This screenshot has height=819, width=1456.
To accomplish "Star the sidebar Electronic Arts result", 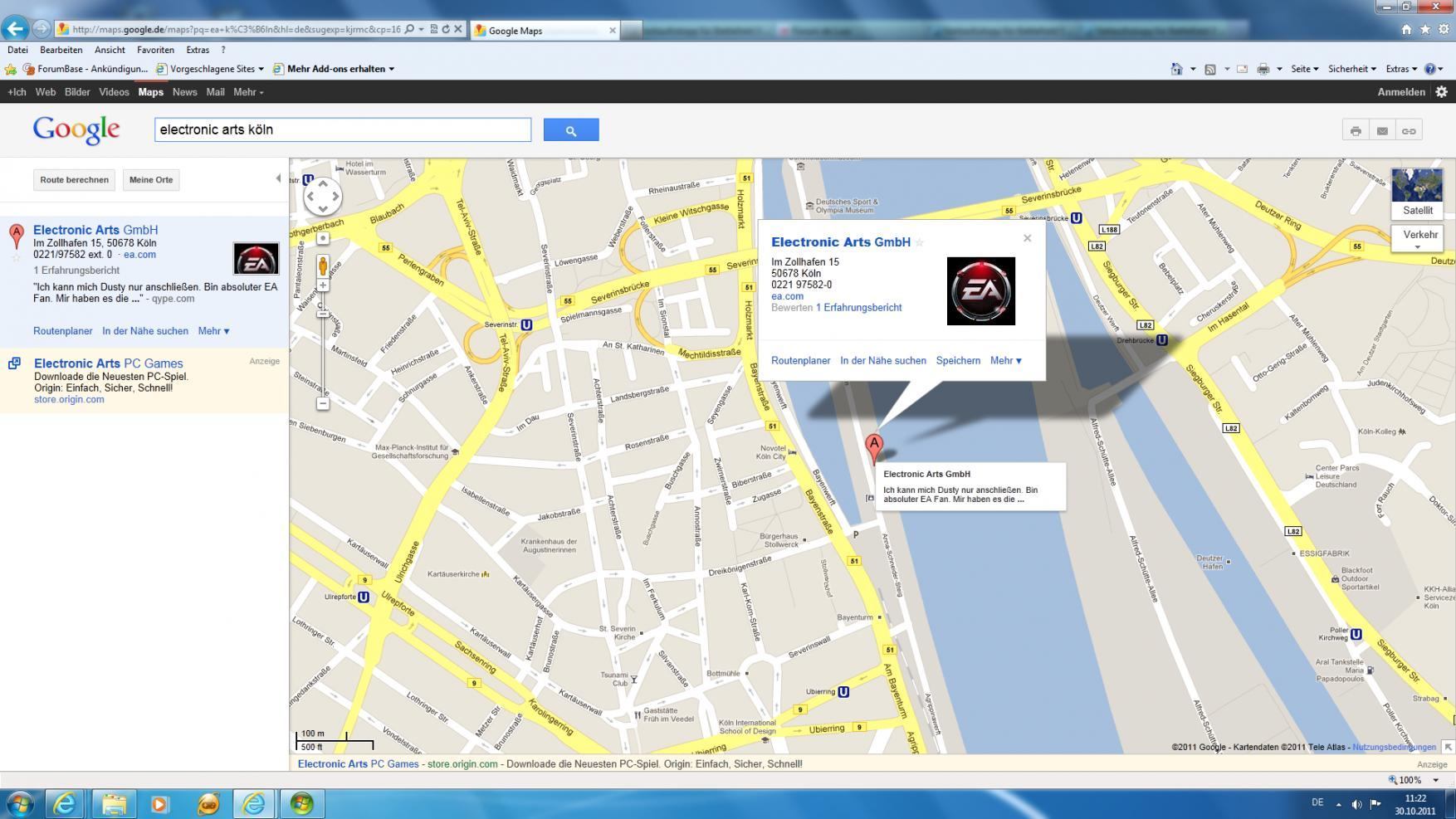I will point(16,258).
